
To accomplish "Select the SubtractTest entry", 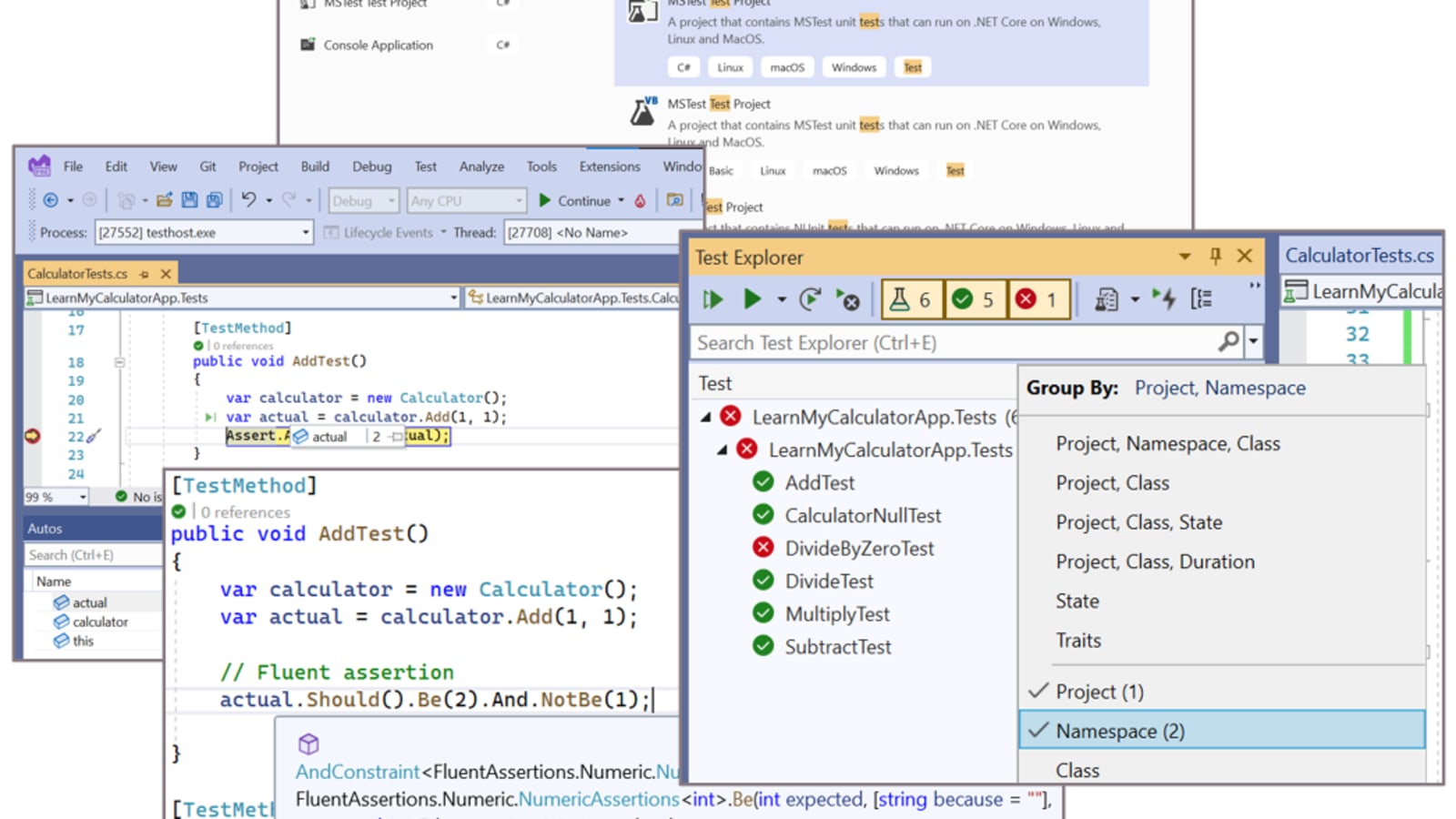I will (838, 646).
